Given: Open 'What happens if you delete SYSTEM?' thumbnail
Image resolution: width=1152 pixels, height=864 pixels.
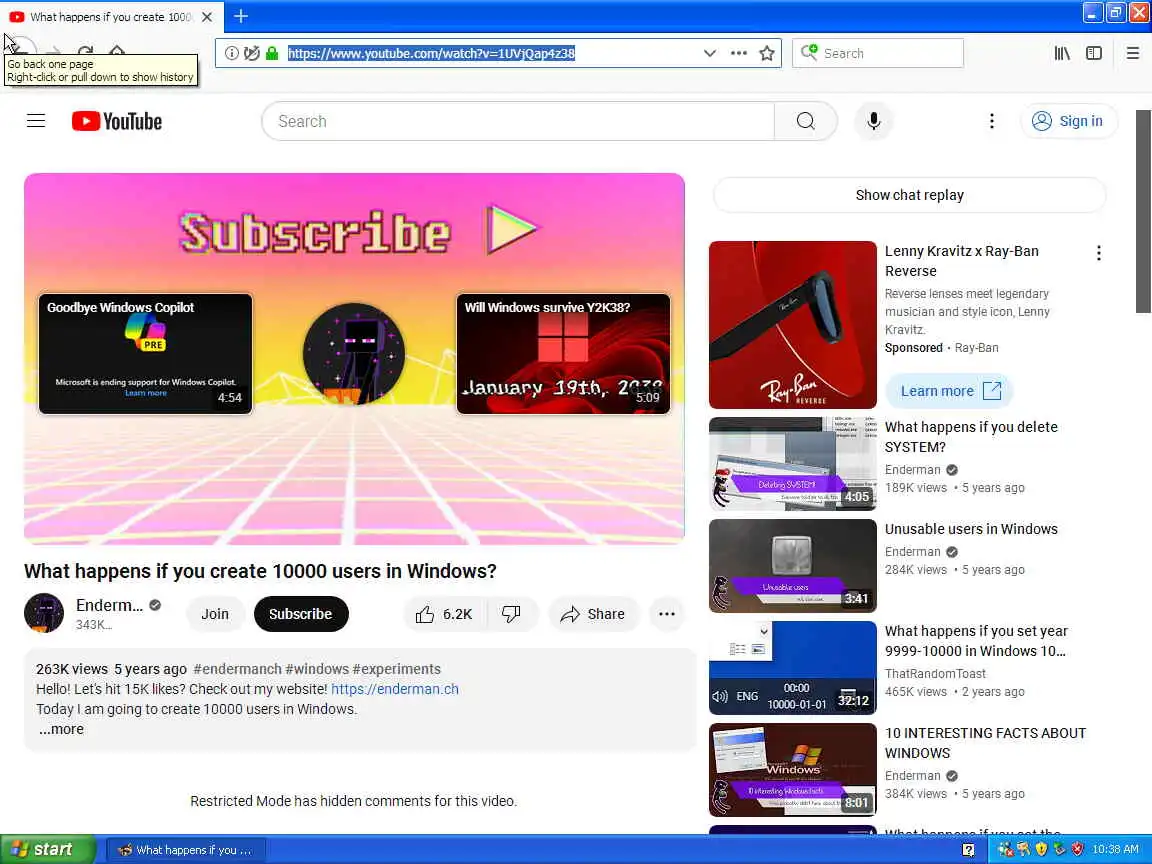Looking at the screenshot, I should 793,464.
